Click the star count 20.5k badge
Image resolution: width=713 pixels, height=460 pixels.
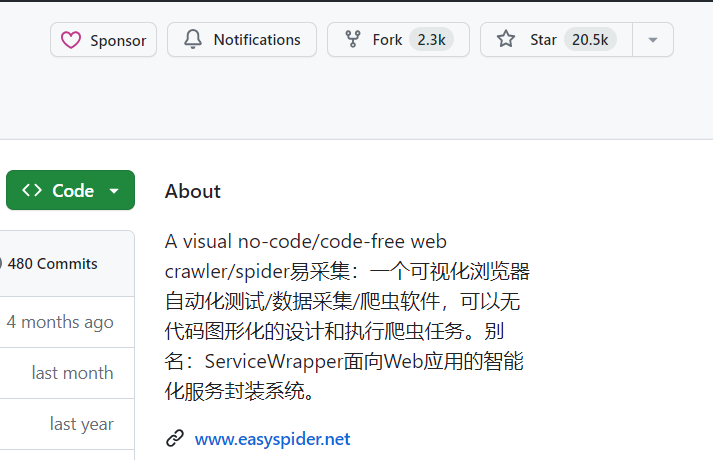(590, 40)
